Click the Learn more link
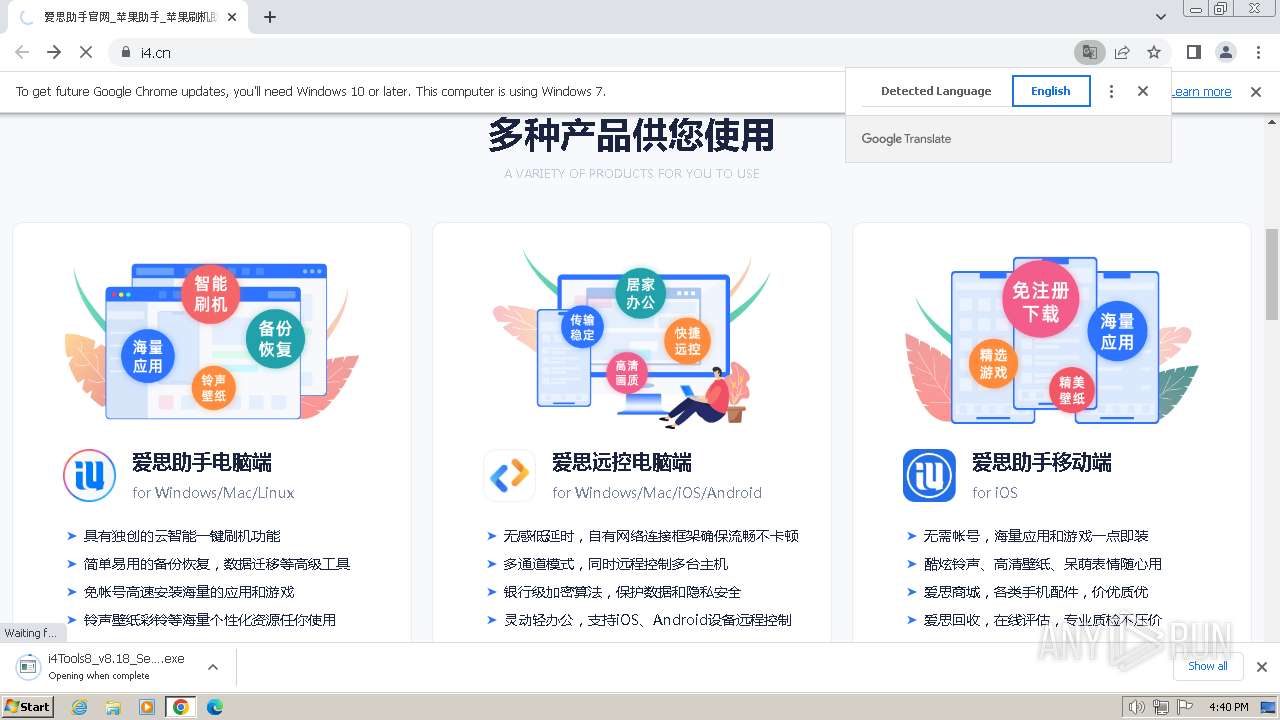The height and width of the screenshot is (720, 1280). (x=1201, y=92)
